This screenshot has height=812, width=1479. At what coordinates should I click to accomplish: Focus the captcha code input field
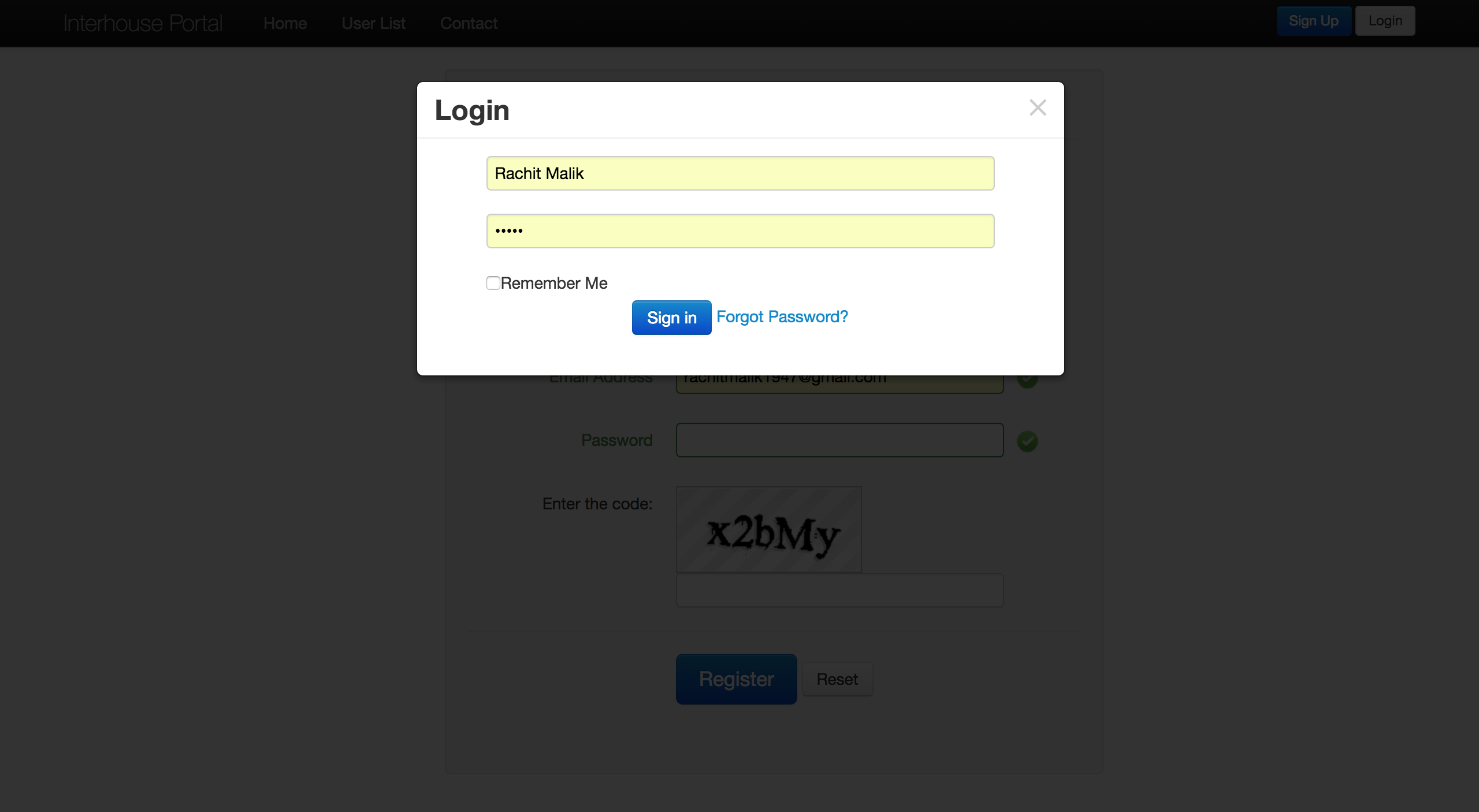839,590
